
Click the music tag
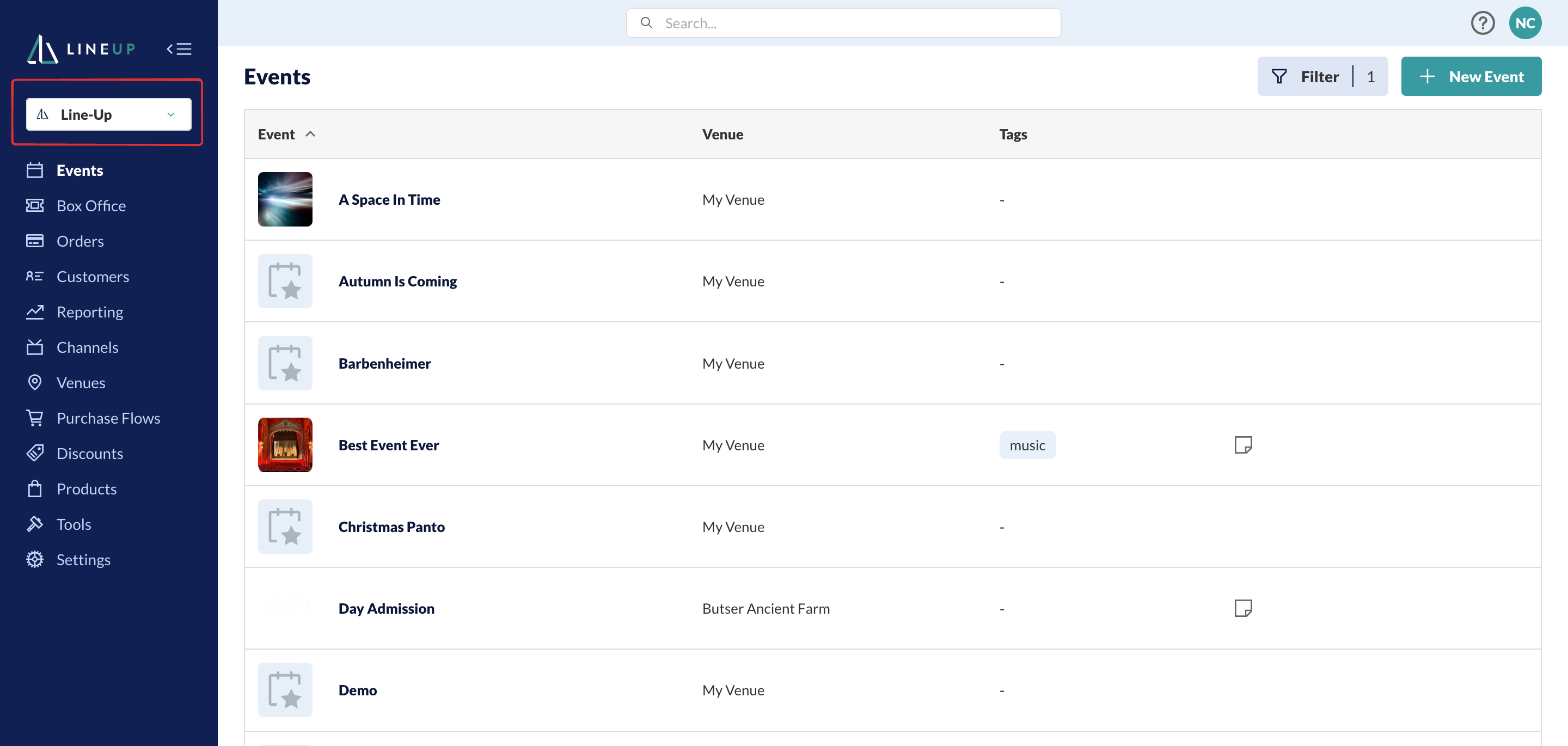1027,445
